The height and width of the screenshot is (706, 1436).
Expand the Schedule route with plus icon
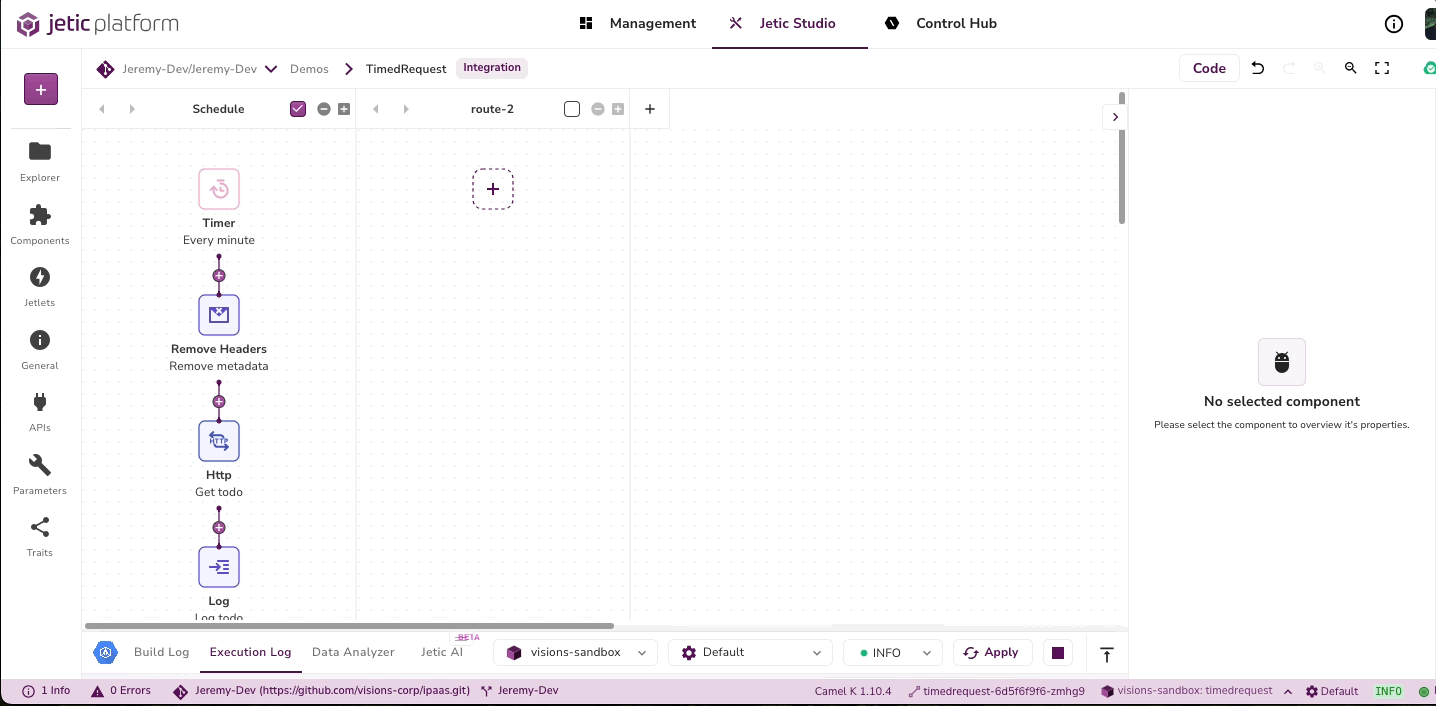(x=344, y=109)
